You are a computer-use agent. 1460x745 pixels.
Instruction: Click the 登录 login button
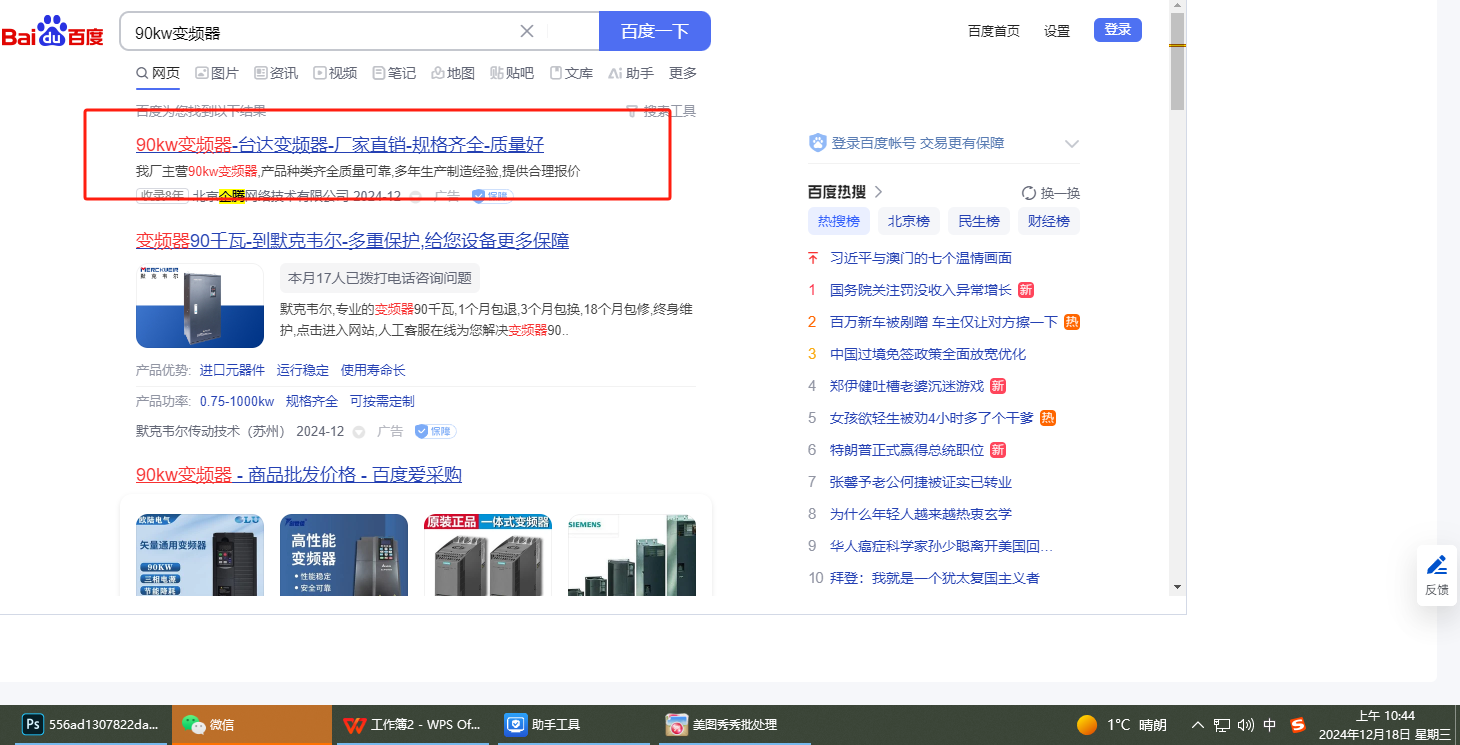pyautogui.click(x=1117, y=30)
